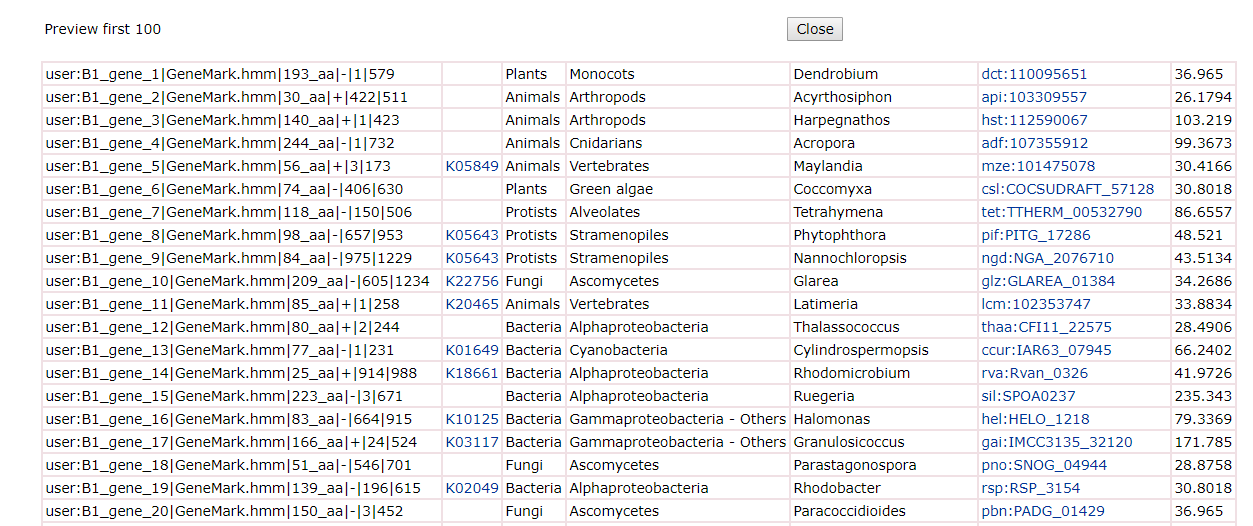The height and width of the screenshot is (526, 1253).
Task: Open KO link K03117
Action: (x=472, y=442)
